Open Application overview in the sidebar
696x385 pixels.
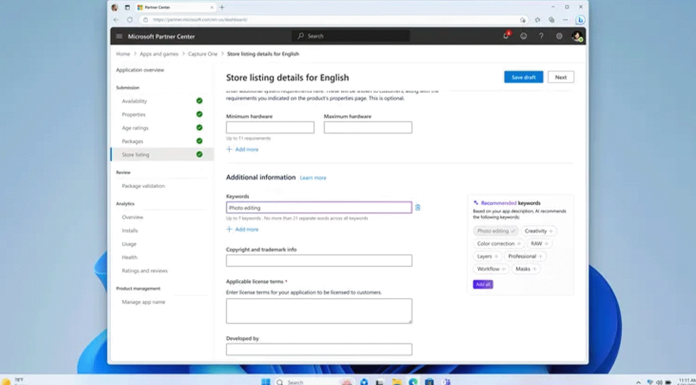tap(140, 70)
